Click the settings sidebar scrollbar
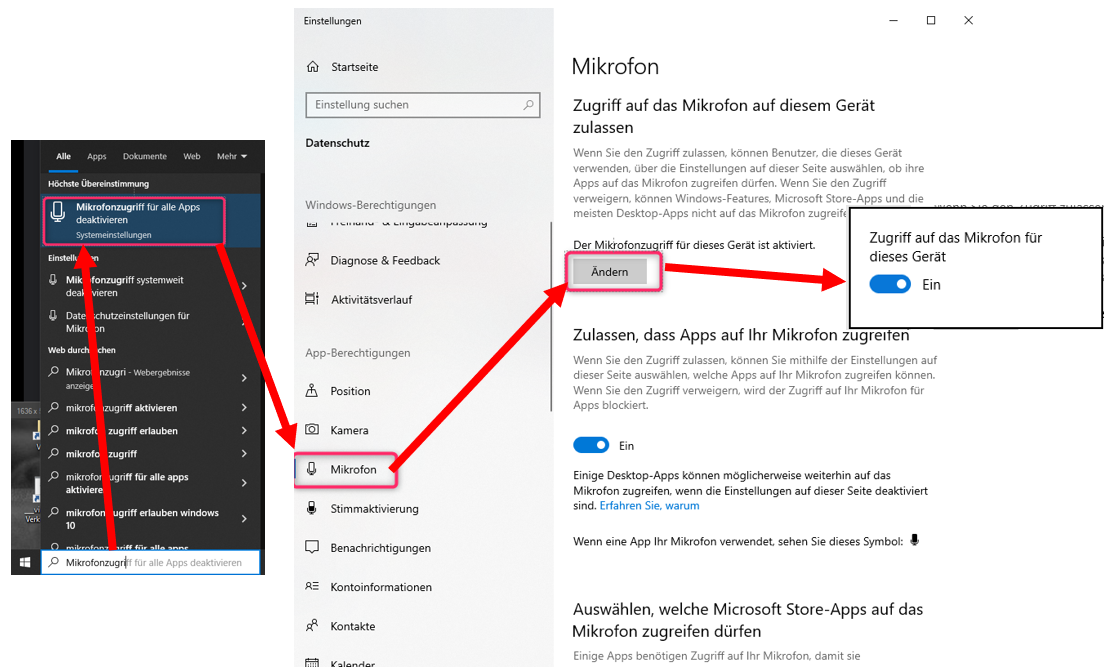This screenshot has width=1104, height=670. [551, 317]
